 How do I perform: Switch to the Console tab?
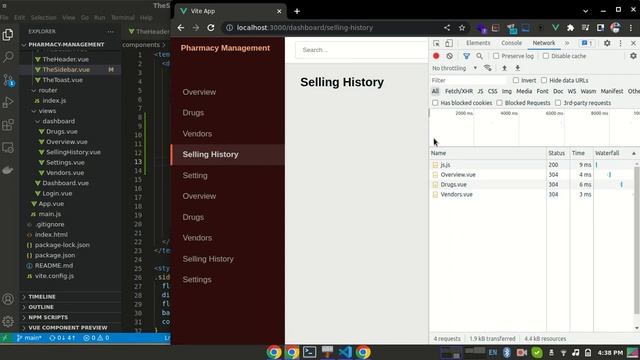tap(511, 43)
